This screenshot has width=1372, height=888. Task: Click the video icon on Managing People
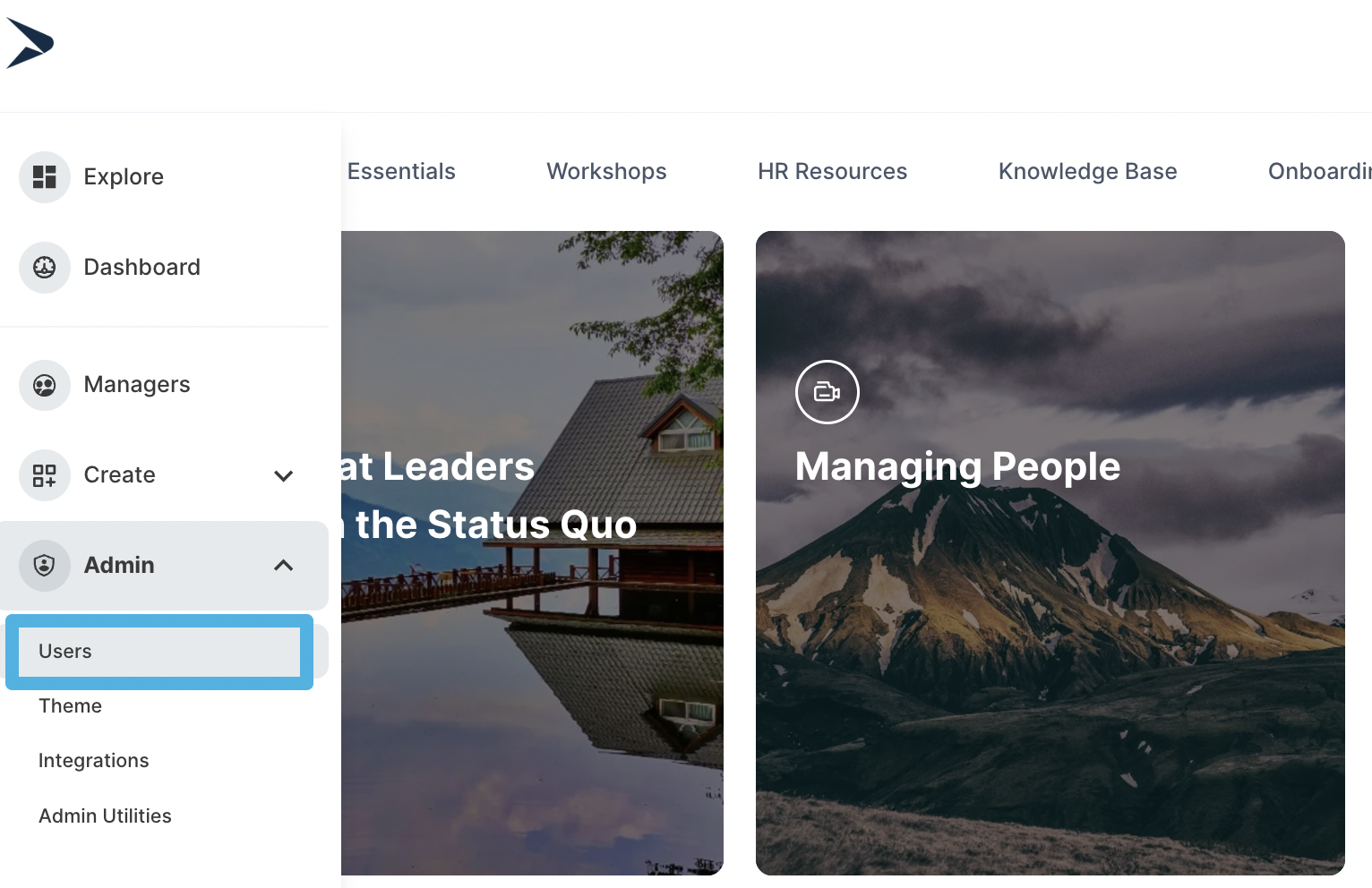click(827, 392)
